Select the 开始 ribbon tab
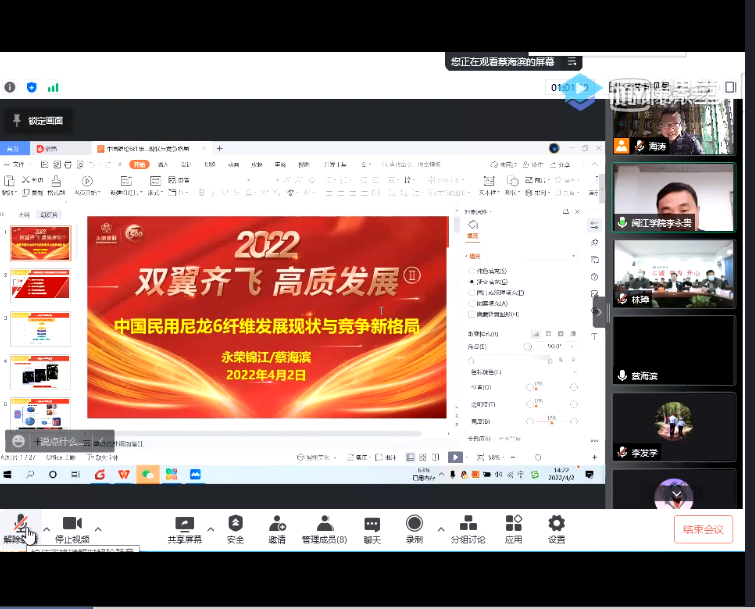Viewport: 755px width, 609px height. (x=140, y=165)
